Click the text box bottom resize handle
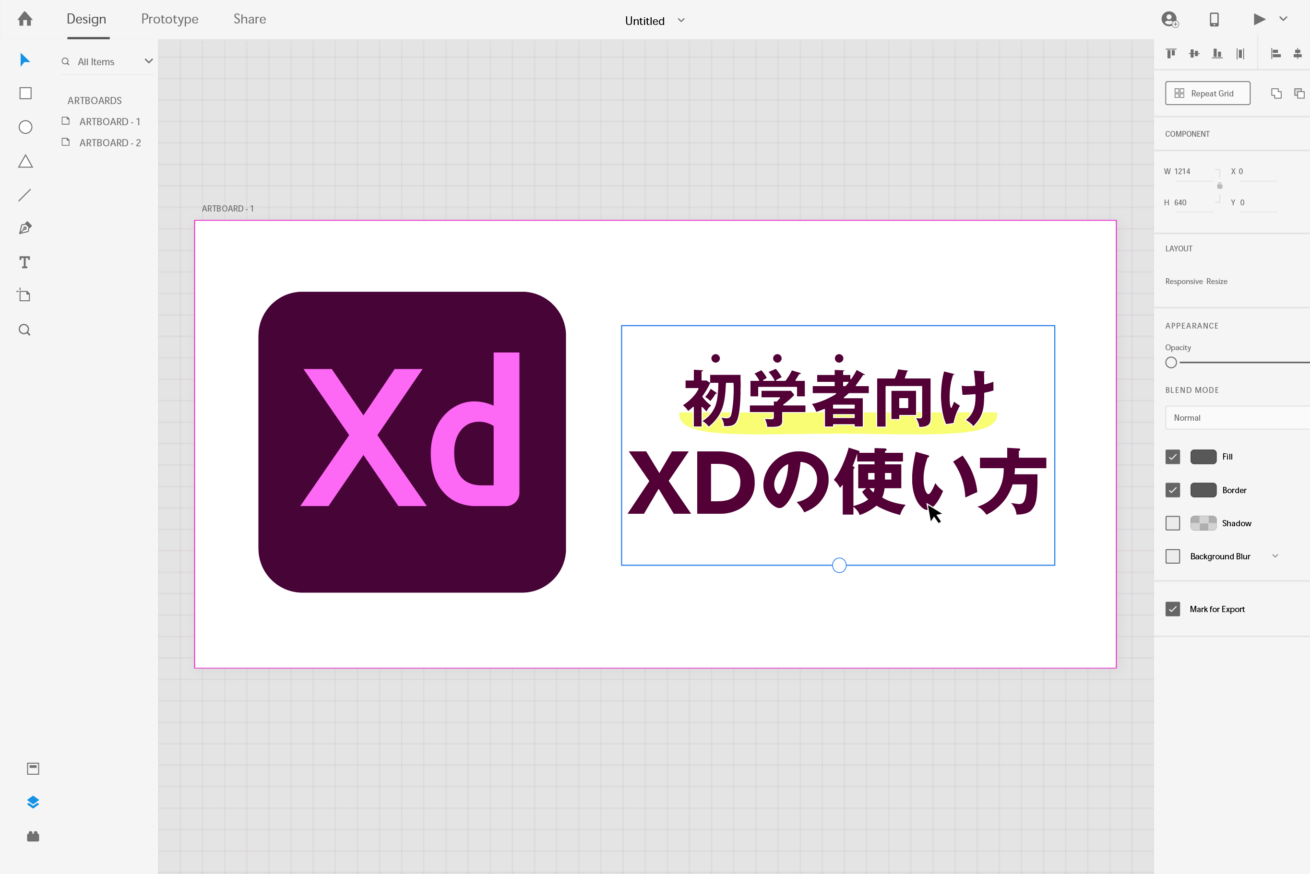This screenshot has width=1310, height=874. click(839, 565)
